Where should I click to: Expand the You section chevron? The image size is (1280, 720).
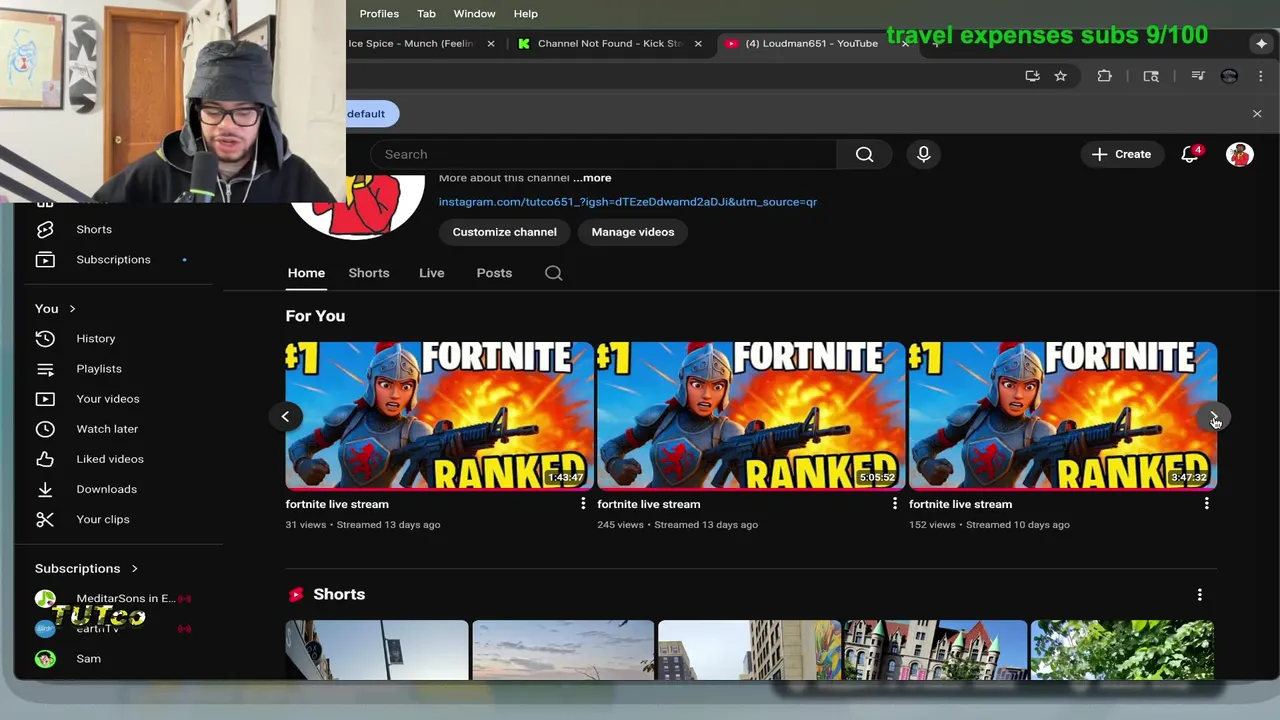click(x=72, y=309)
